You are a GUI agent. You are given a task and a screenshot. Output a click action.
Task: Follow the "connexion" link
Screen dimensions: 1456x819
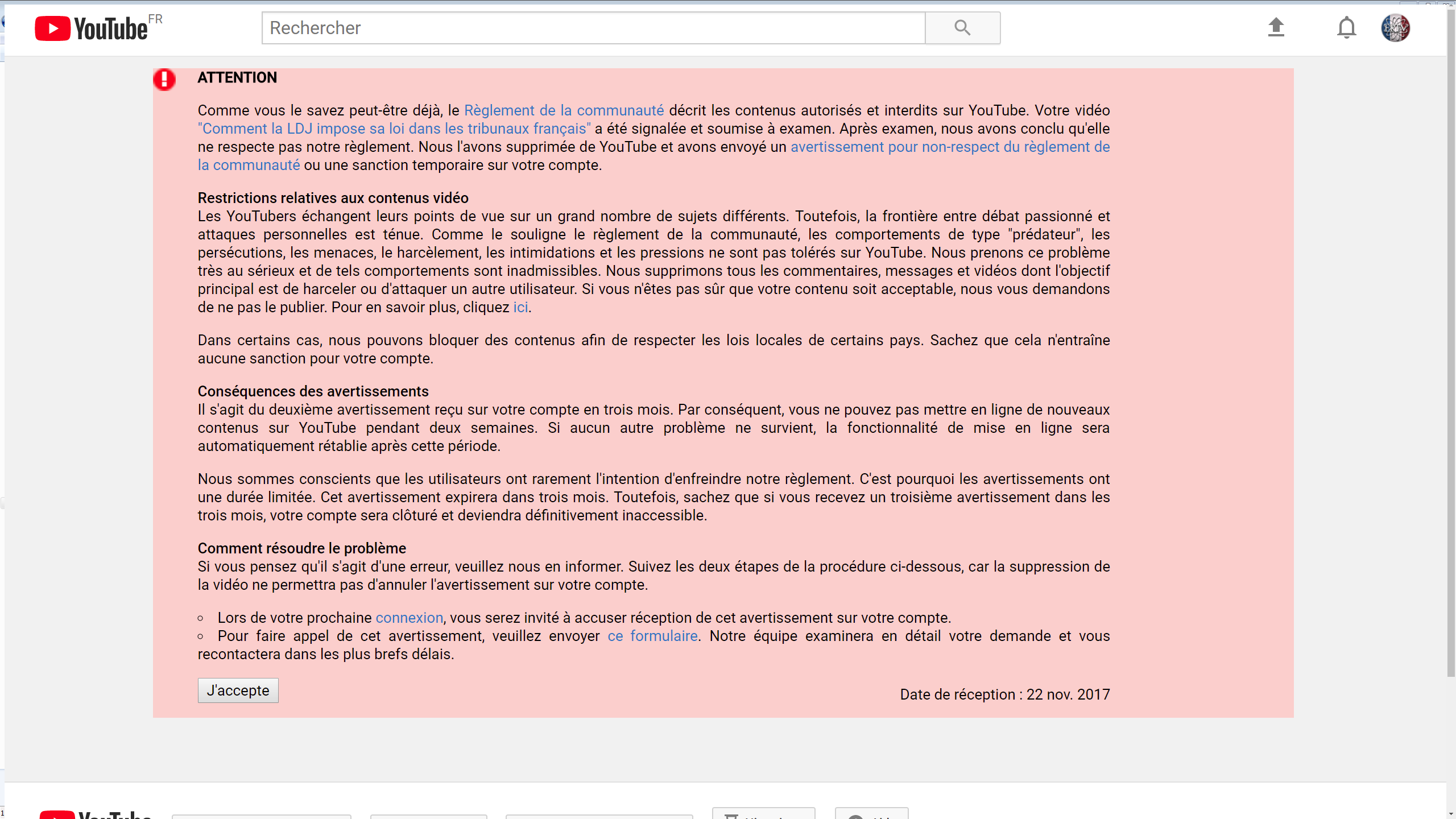409,618
